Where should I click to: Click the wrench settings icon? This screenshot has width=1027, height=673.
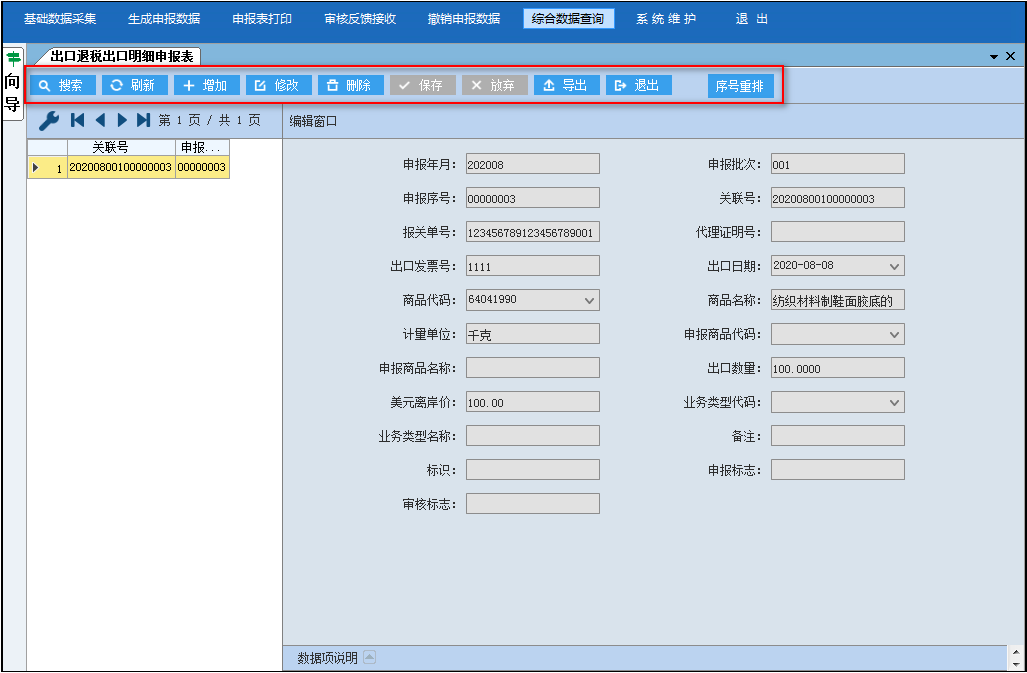(48, 121)
